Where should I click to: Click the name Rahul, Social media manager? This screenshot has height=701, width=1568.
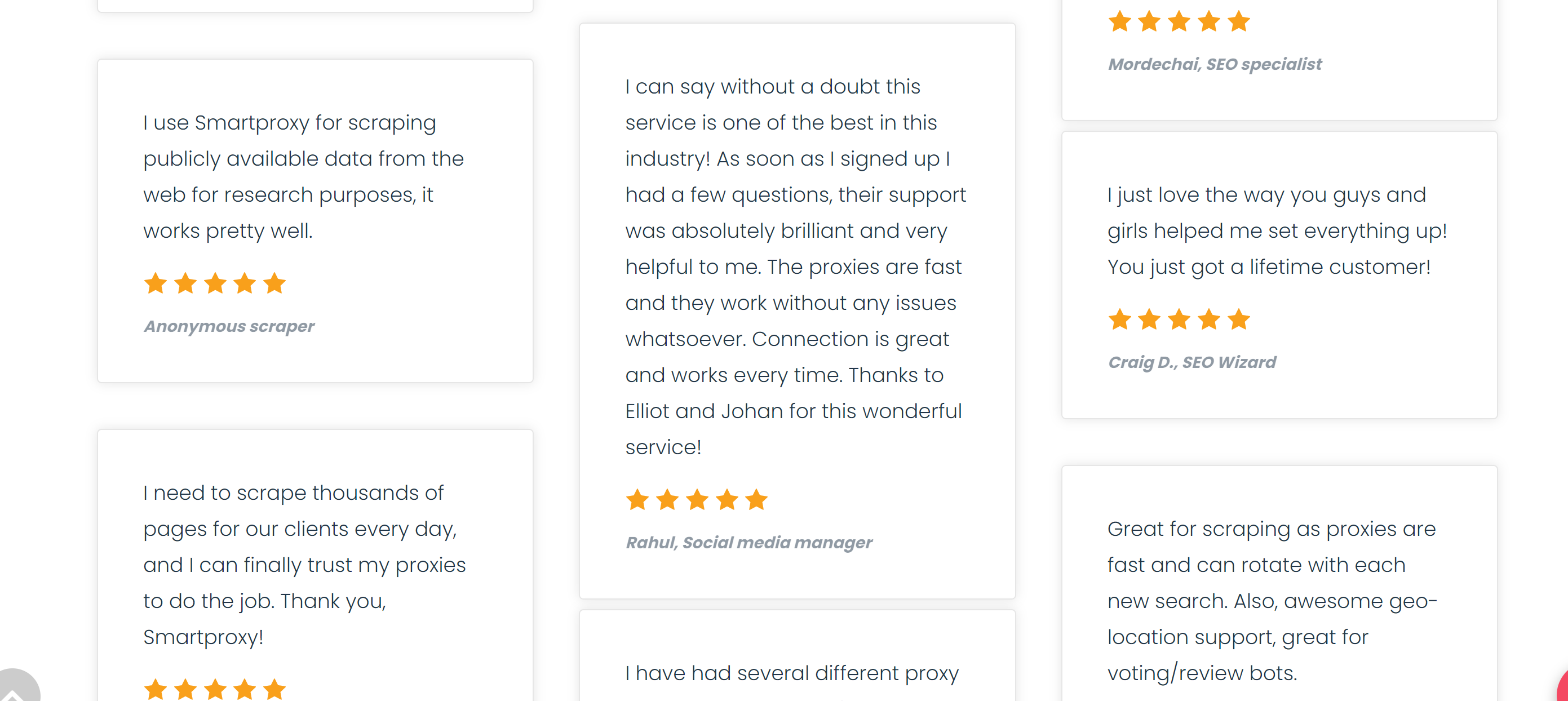pyautogui.click(x=749, y=542)
